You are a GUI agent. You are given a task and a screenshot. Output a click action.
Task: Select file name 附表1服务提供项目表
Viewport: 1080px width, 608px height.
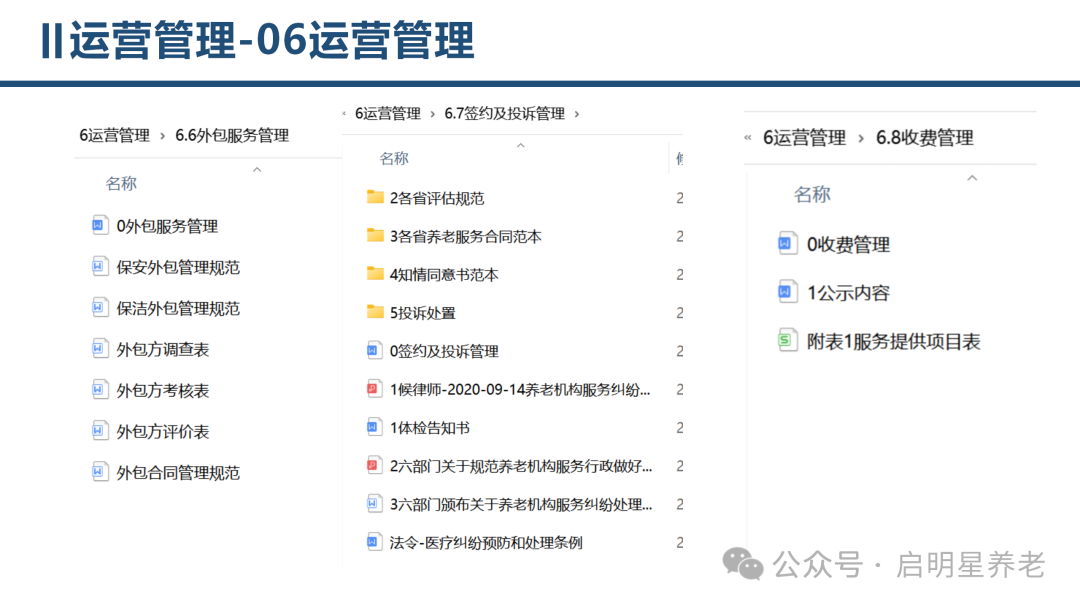(x=893, y=342)
